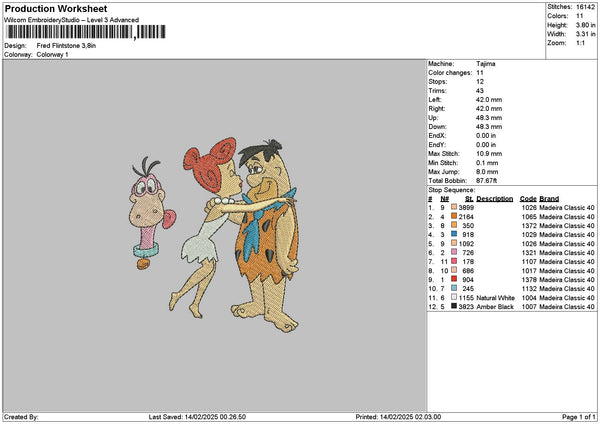Click the Amber Black swatch for stop 12
600x424 pixels.
(454, 306)
